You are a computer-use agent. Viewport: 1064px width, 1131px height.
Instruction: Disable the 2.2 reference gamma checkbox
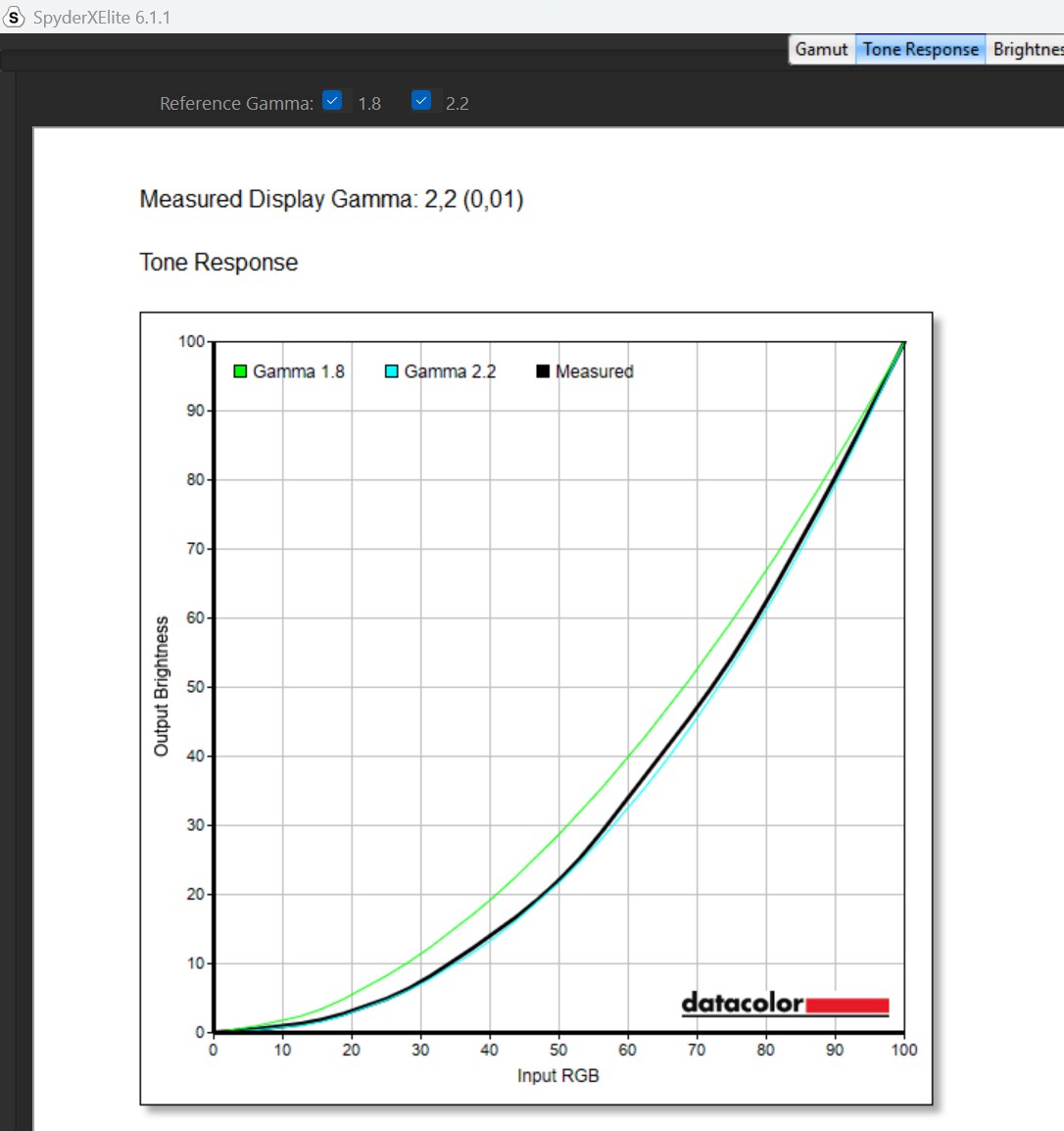(x=421, y=101)
